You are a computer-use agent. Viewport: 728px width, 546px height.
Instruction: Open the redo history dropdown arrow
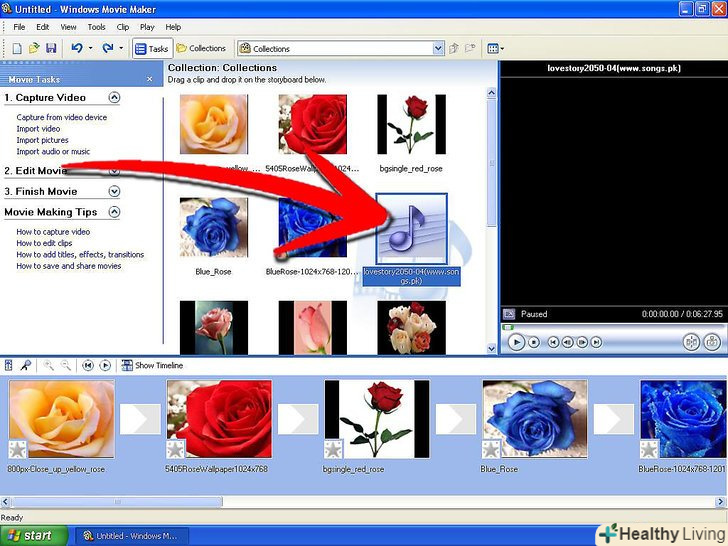(x=121, y=48)
